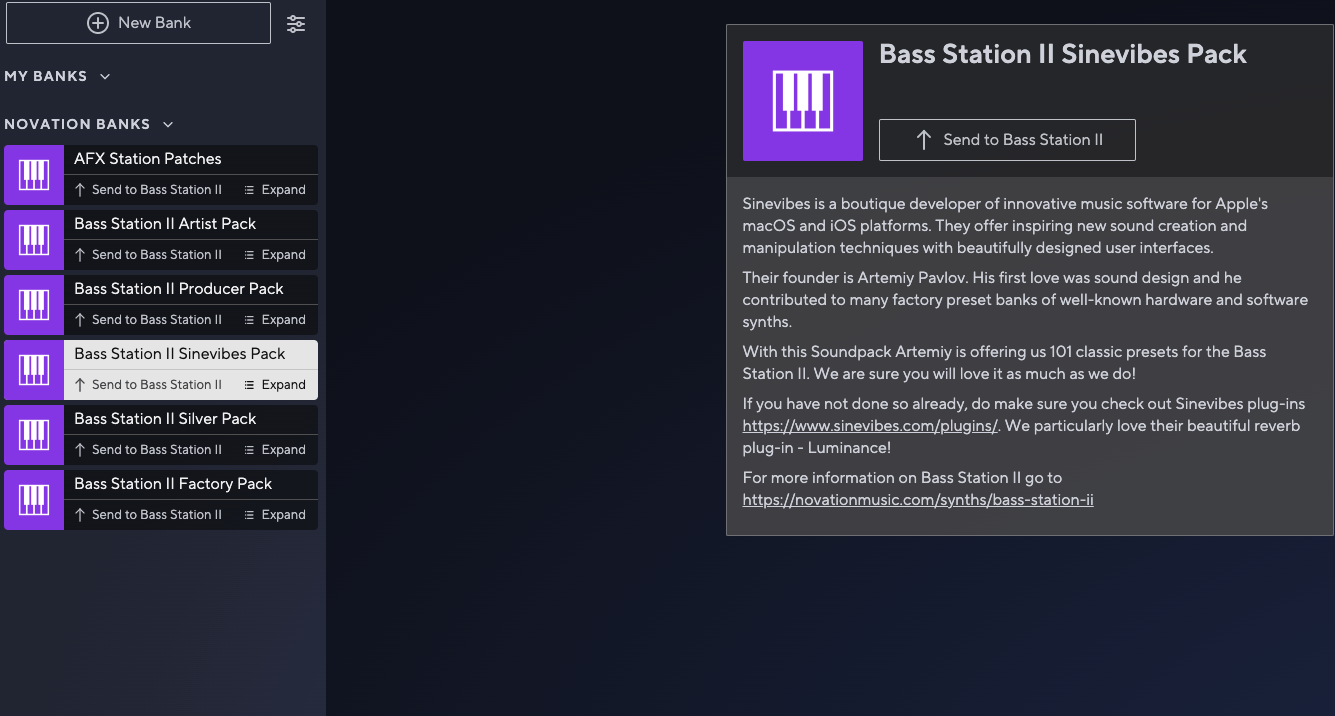
Task: Open the novationmusic.com bass-station-ii link
Action: point(918,500)
